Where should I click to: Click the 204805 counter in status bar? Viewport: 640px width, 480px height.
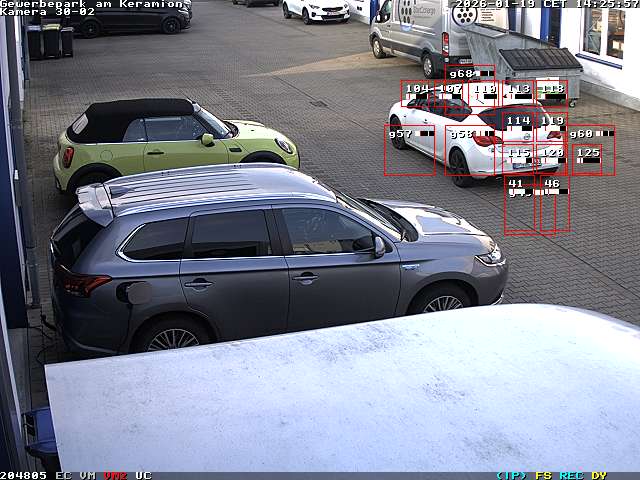click(24, 475)
